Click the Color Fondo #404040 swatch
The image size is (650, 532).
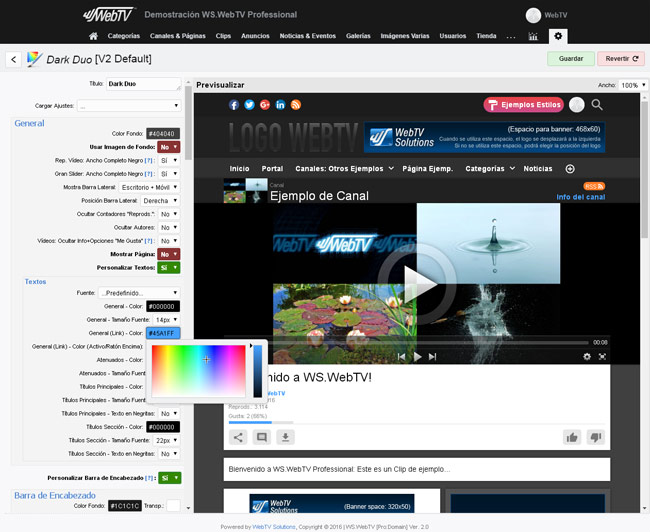click(x=163, y=134)
